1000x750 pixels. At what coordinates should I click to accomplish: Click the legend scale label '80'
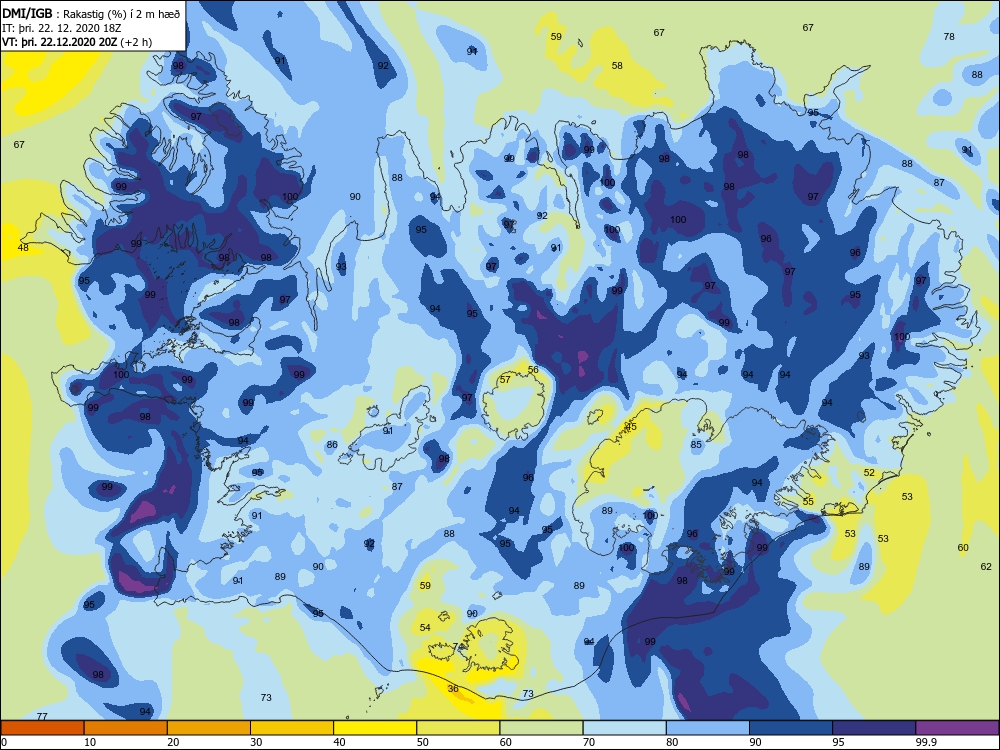[x=672, y=742]
